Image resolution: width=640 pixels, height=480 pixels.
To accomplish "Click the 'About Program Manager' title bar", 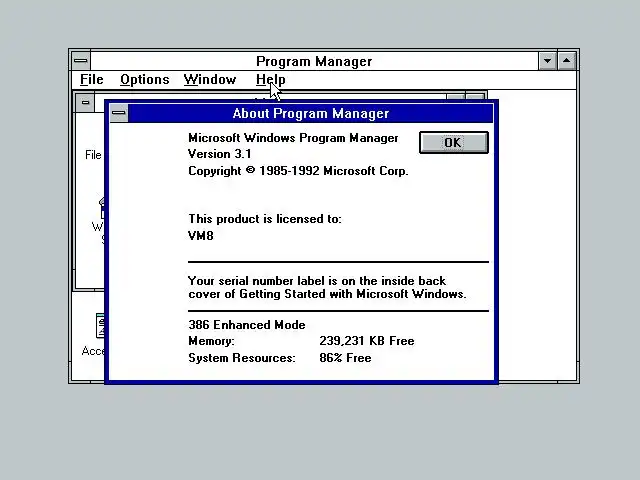I will tap(311, 113).
